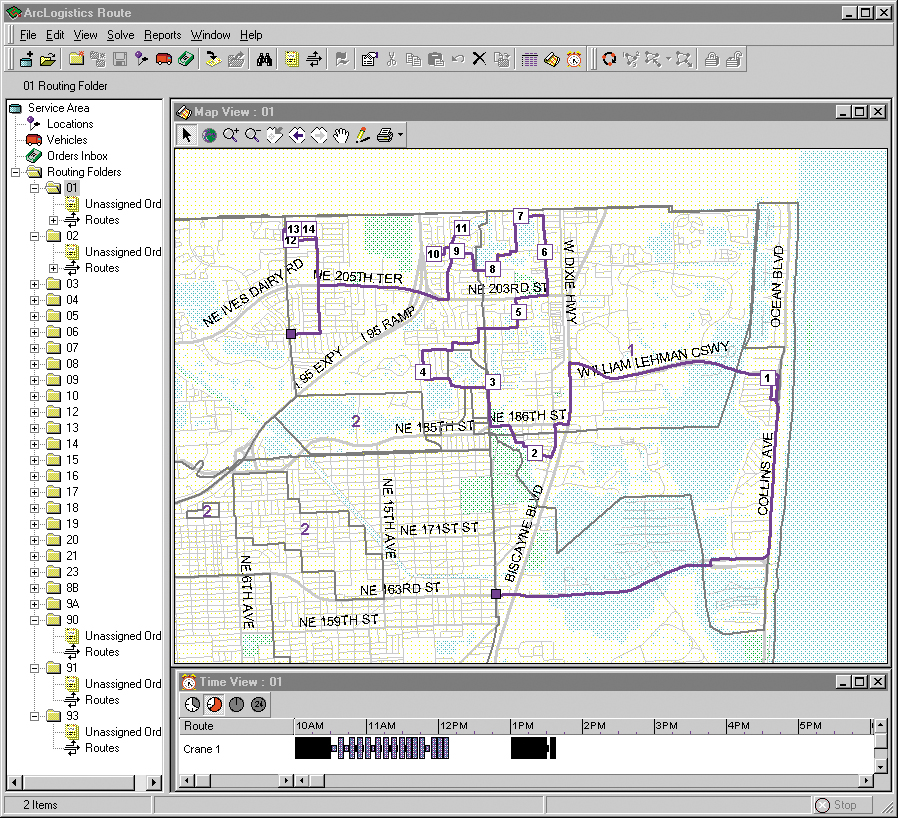Screen dimensions: 898x818
Task: Select the pointer arrow tool in Map View
Action: tap(187, 135)
